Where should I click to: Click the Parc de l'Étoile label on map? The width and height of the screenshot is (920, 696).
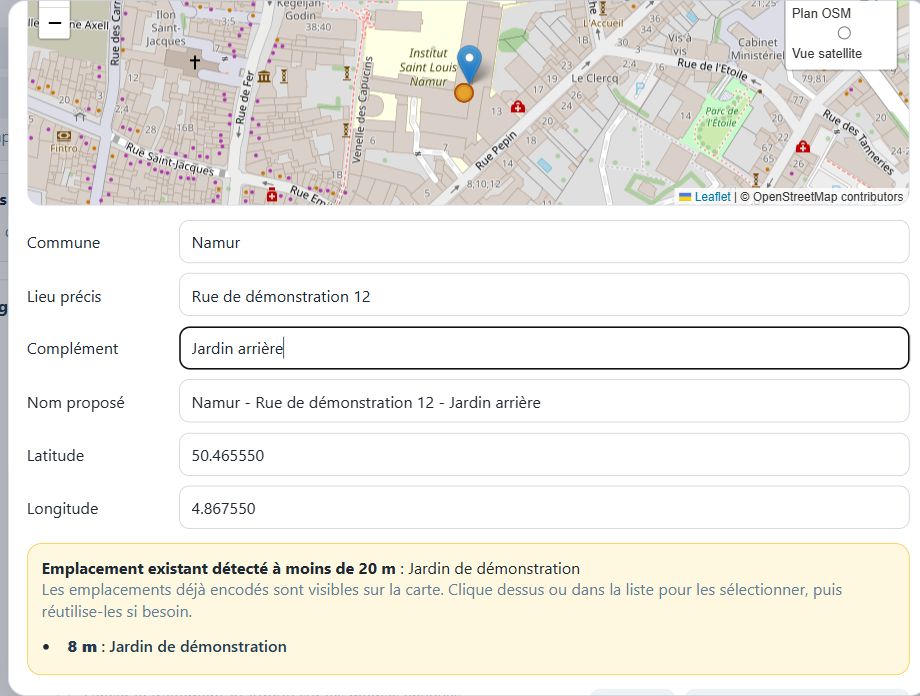pyautogui.click(x=722, y=117)
